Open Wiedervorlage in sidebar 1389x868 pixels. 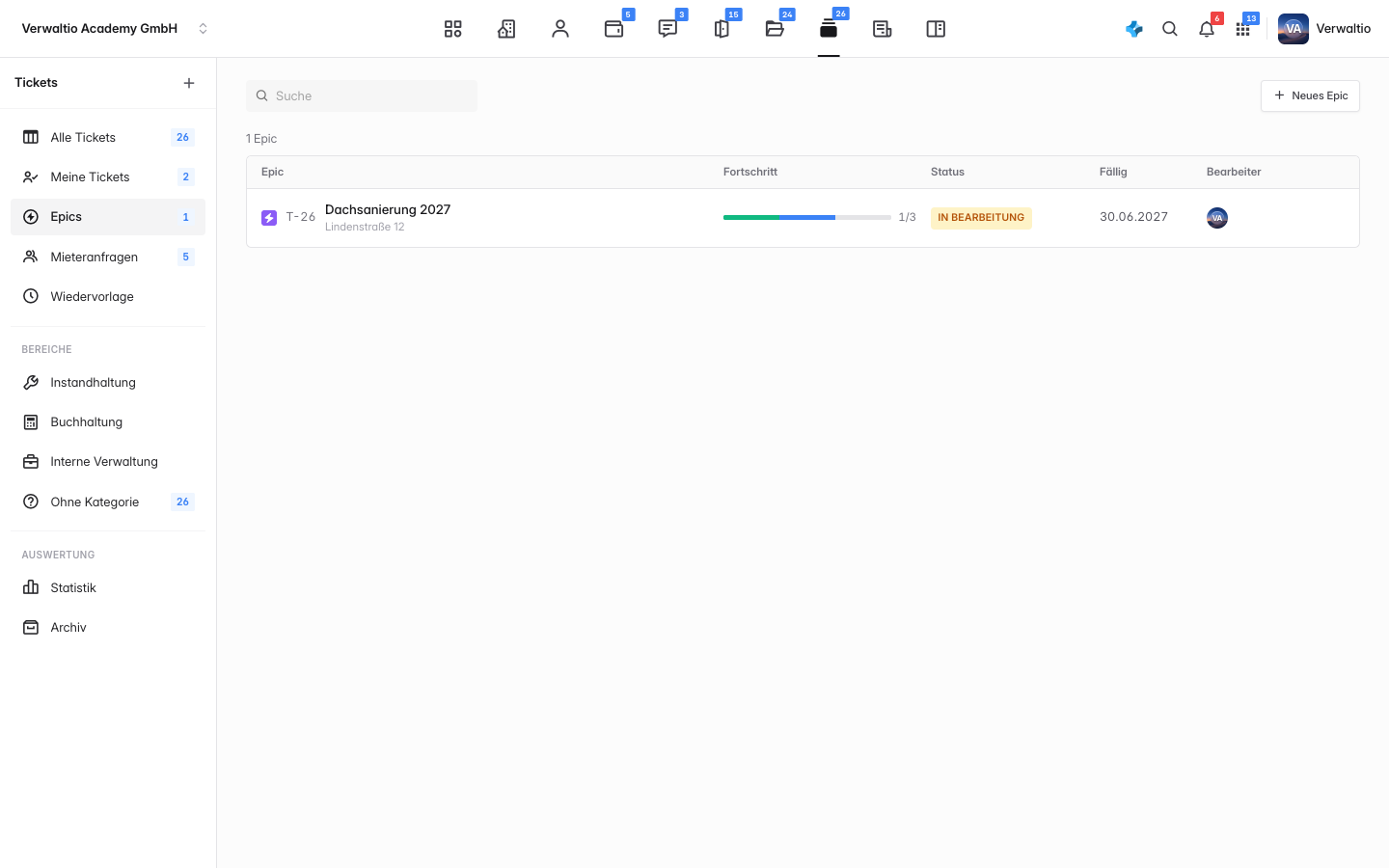tap(108, 296)
